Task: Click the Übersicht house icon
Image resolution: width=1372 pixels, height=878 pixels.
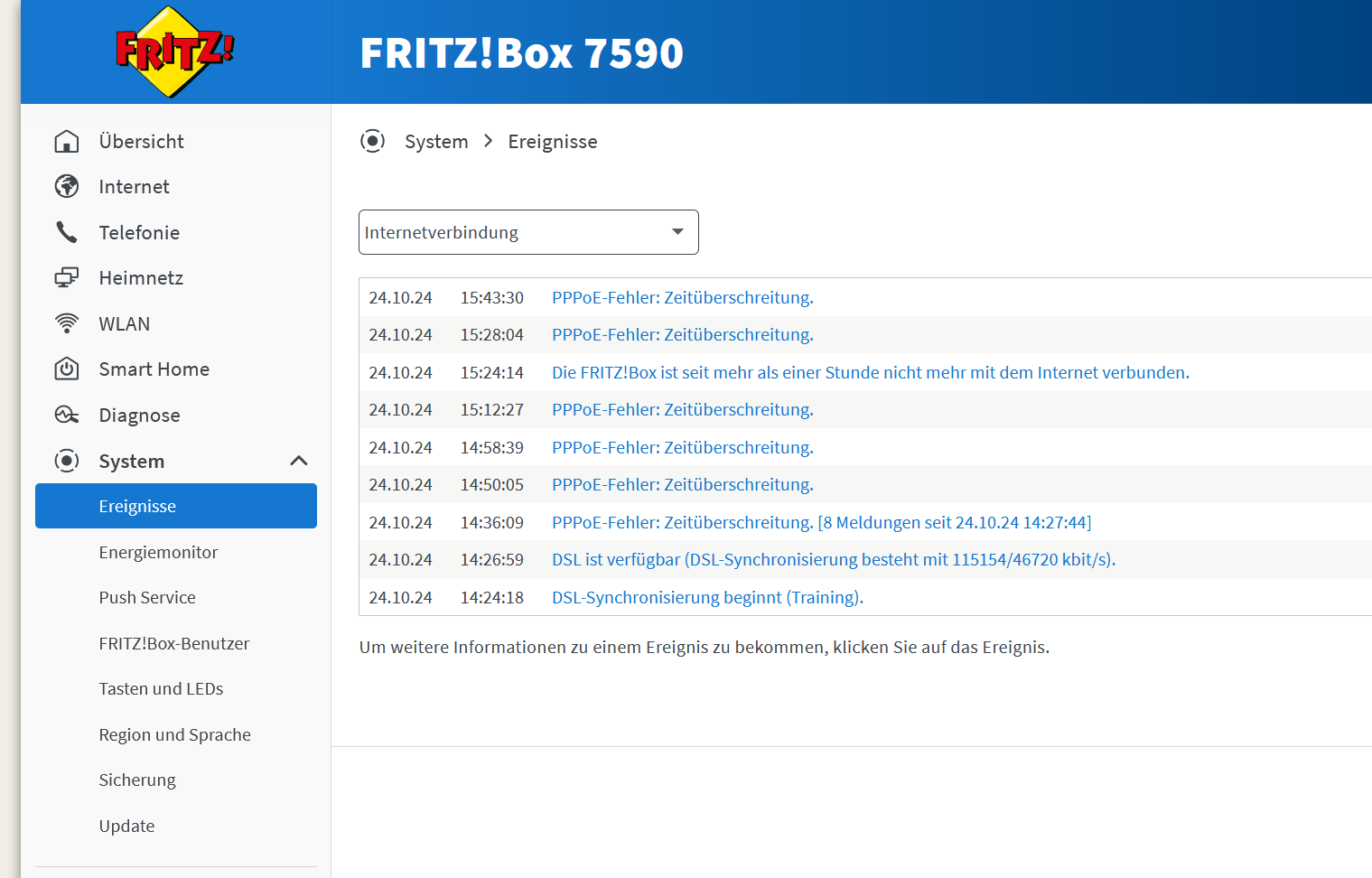Action: click(x=67, y=142)
